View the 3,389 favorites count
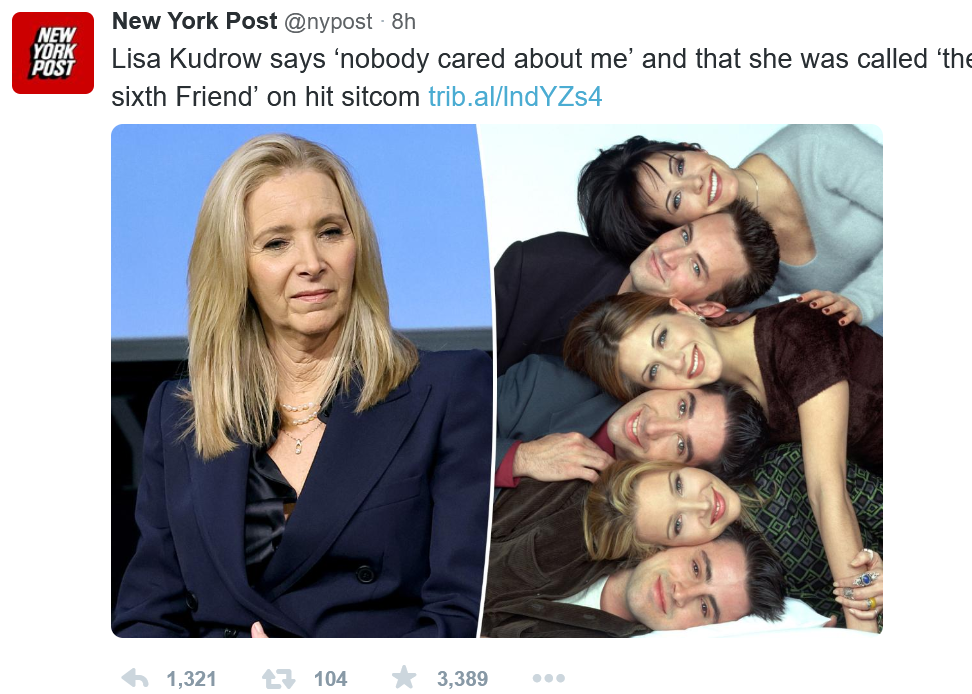 (x=462, y=679)
